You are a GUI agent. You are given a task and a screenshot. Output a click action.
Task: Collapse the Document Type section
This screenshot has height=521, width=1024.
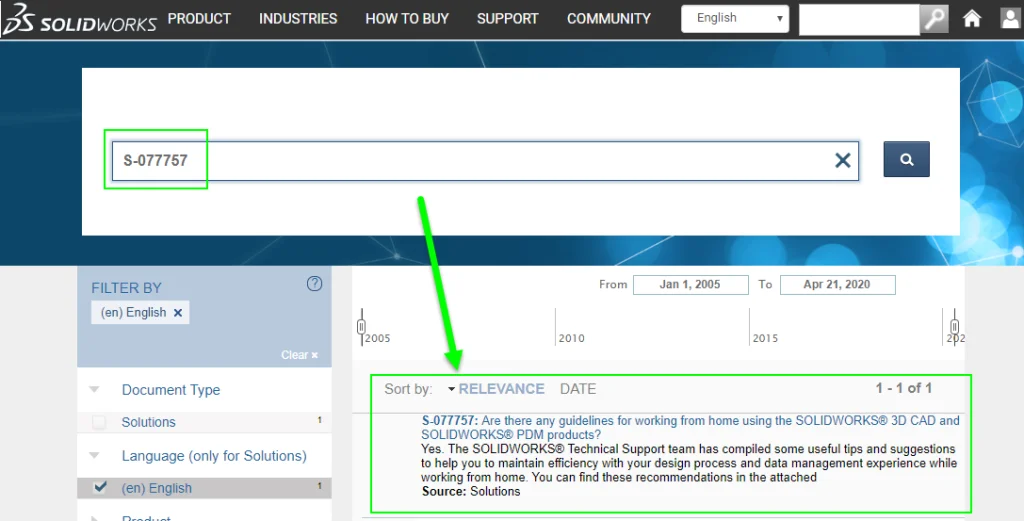click(x=95, y=390)
